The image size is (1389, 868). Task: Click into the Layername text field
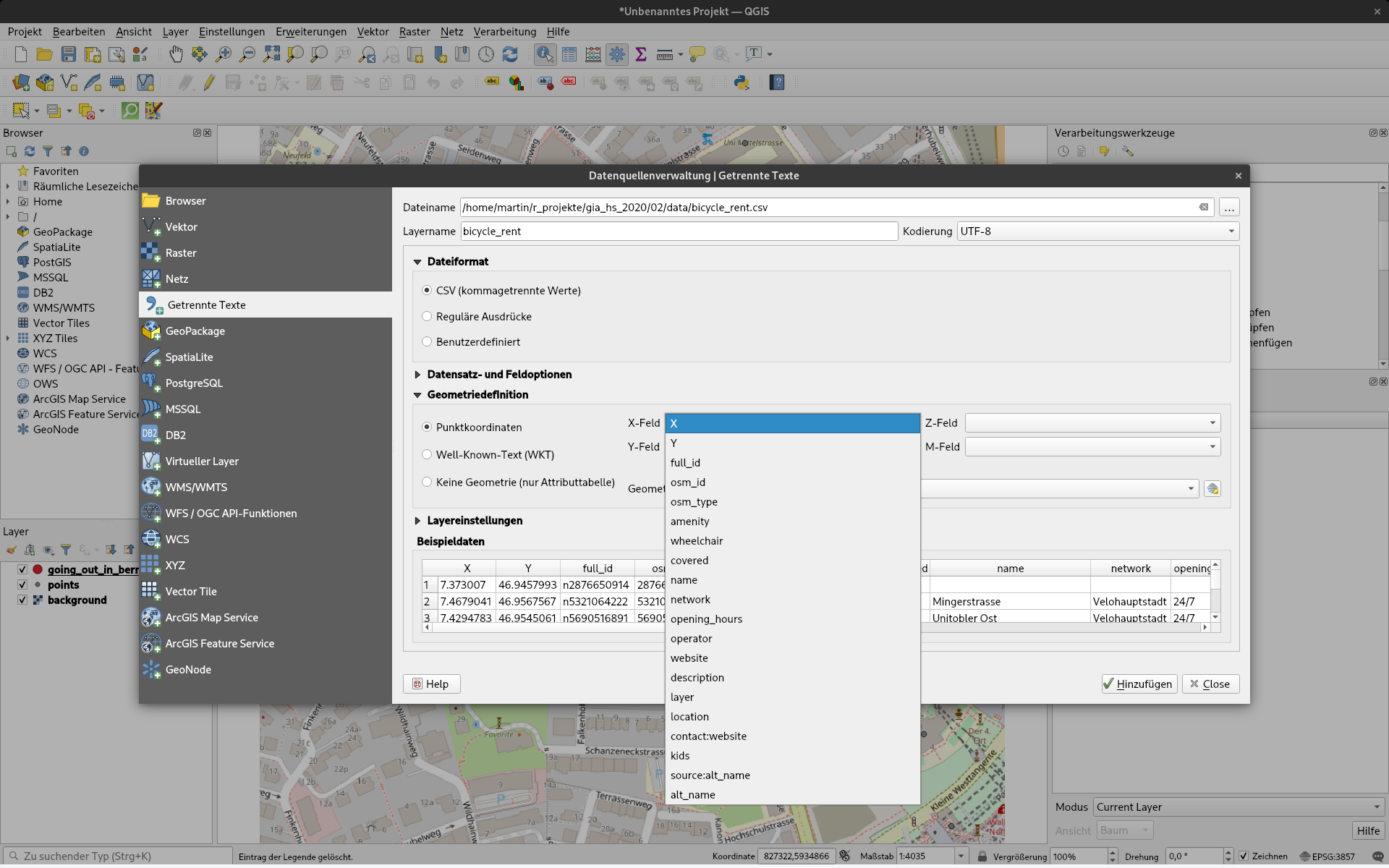[679, 231]
